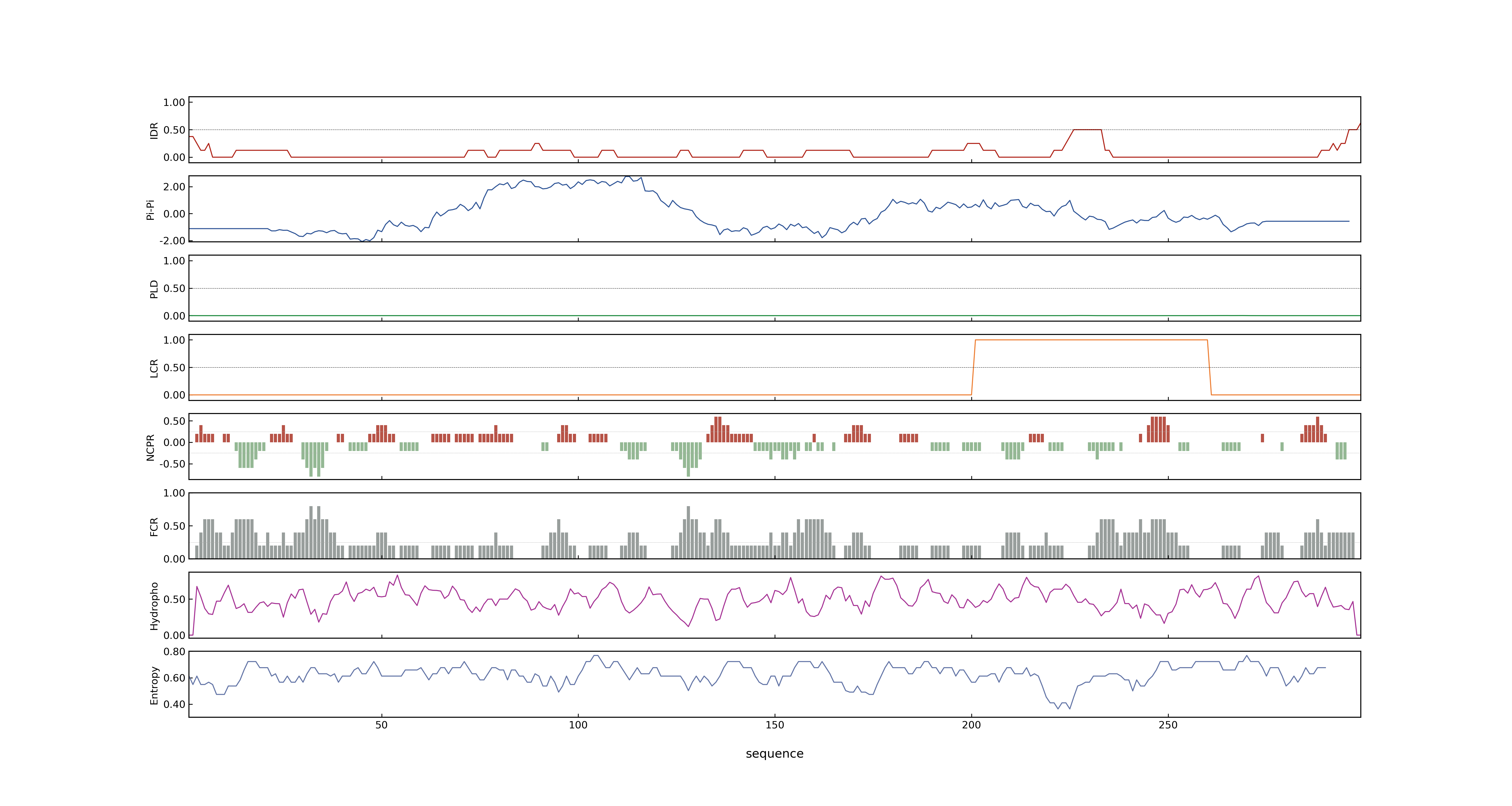Click the 0.40 tick on Entropy axis
The image size is (1512, 806).
[174, 704]
